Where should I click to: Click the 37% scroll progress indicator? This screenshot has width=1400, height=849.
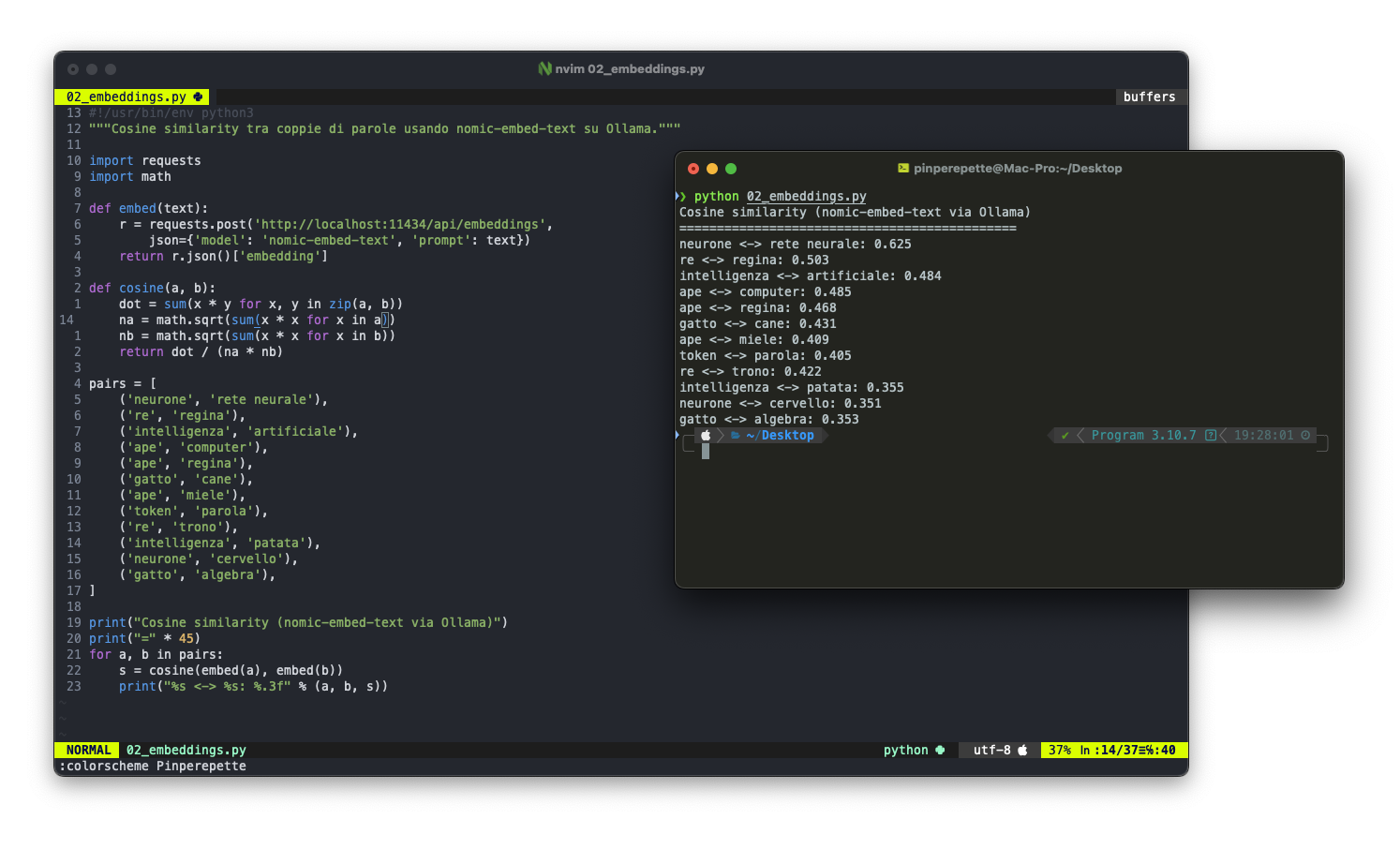(x=1059, y=750)
